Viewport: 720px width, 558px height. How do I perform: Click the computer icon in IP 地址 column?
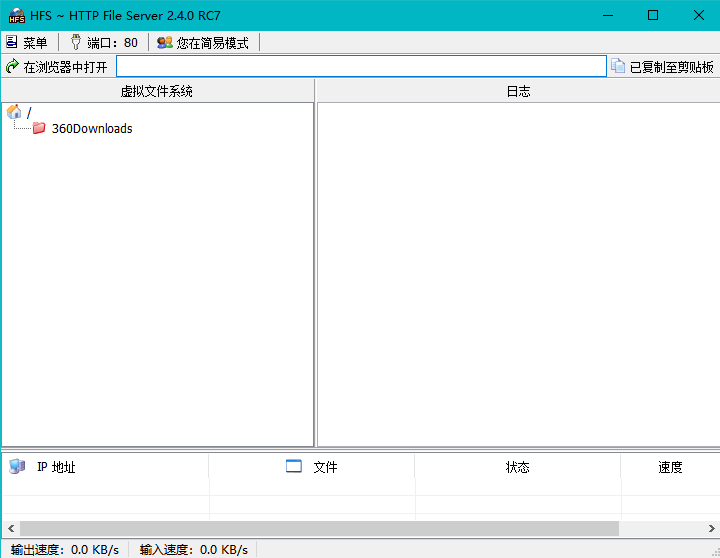[x=17, y=467]
